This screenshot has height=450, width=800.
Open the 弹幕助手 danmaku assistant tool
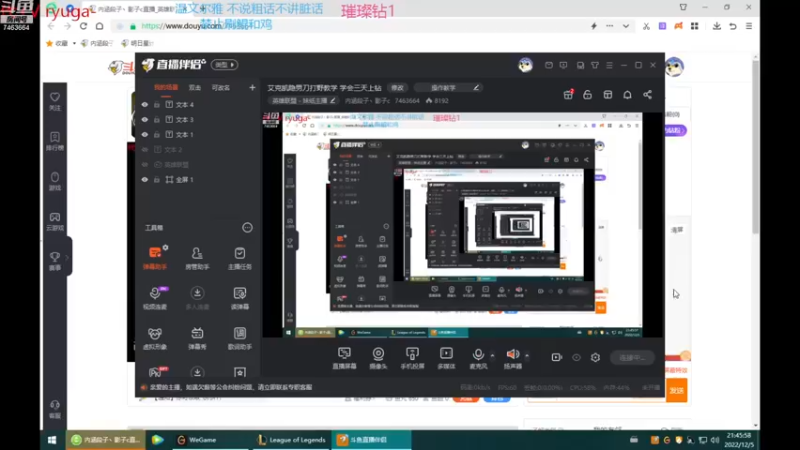pyautogui.click(x=155, y=257)
